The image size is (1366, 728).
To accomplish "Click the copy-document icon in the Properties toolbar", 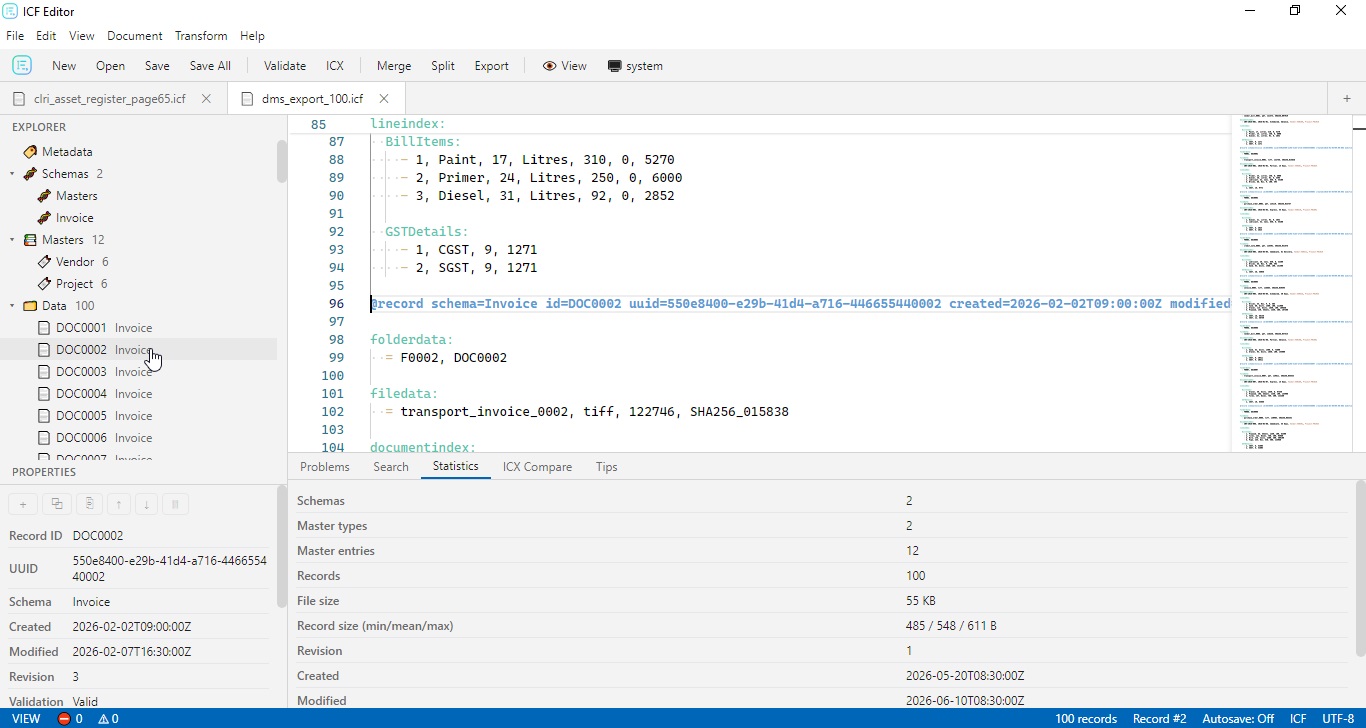I will click(89, 504).
